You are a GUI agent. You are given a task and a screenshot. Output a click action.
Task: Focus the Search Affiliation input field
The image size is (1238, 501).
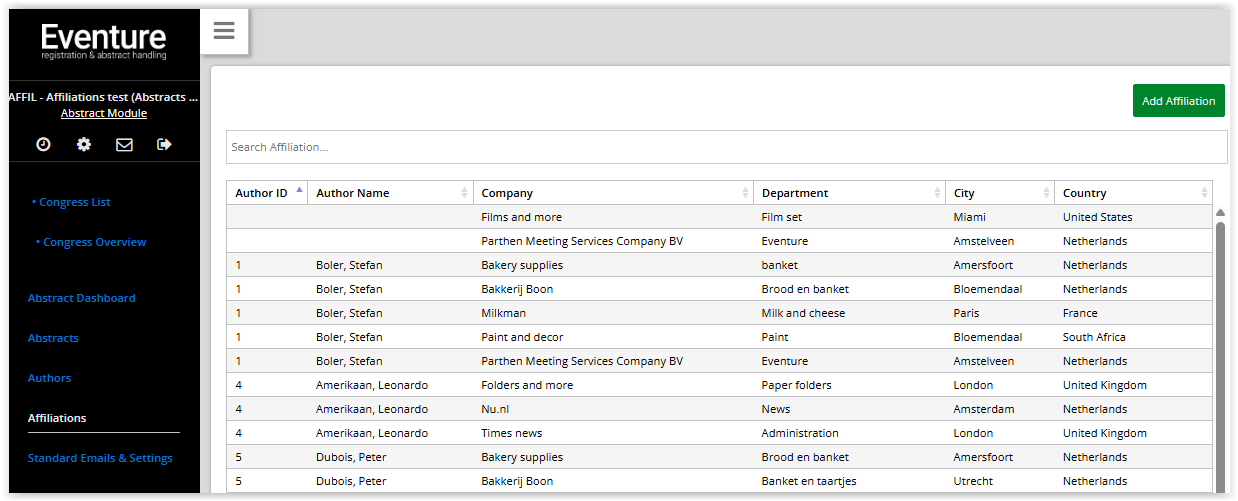point(726,147)
